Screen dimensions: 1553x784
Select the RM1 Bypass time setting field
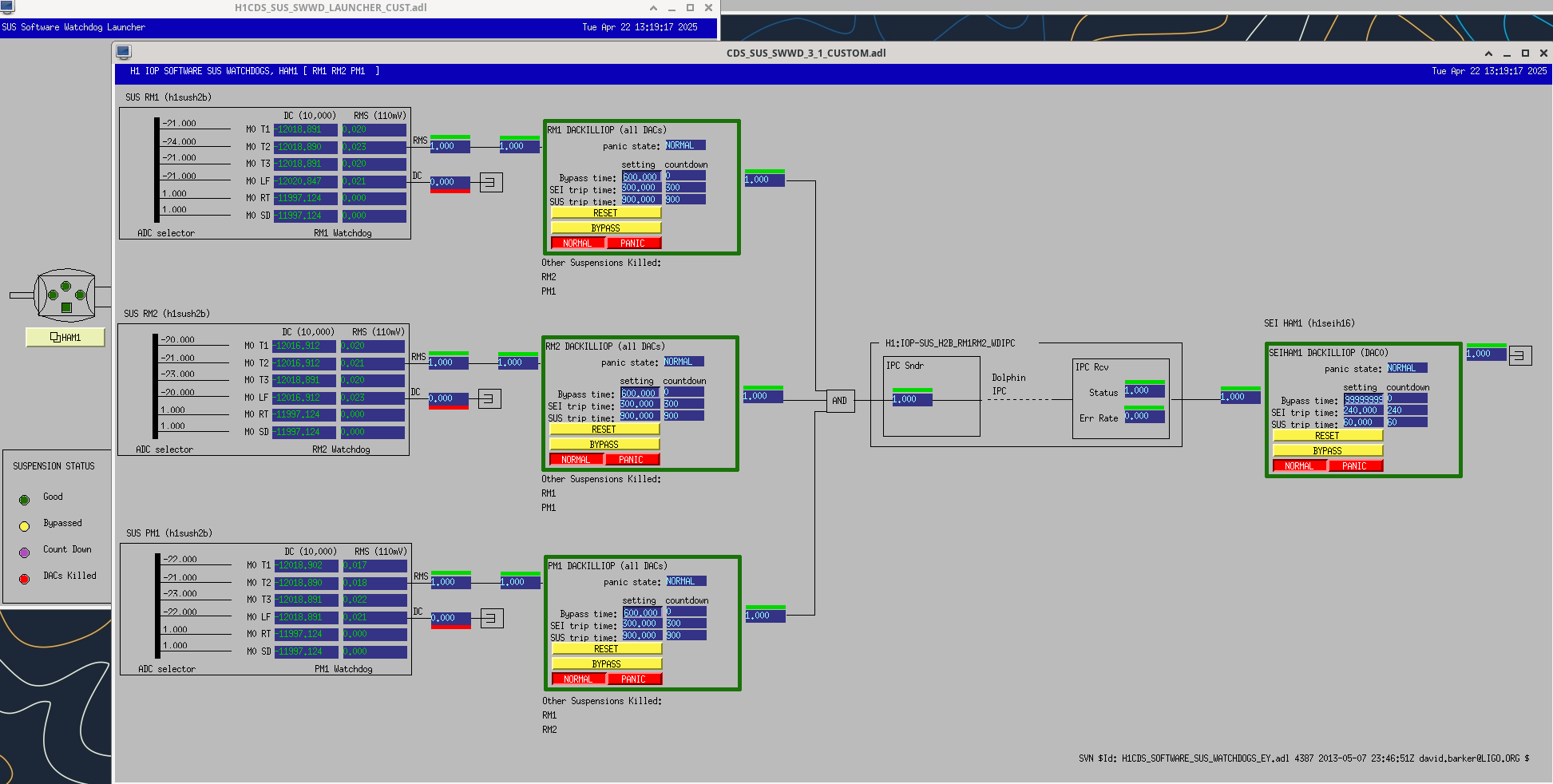coord(640,177)
